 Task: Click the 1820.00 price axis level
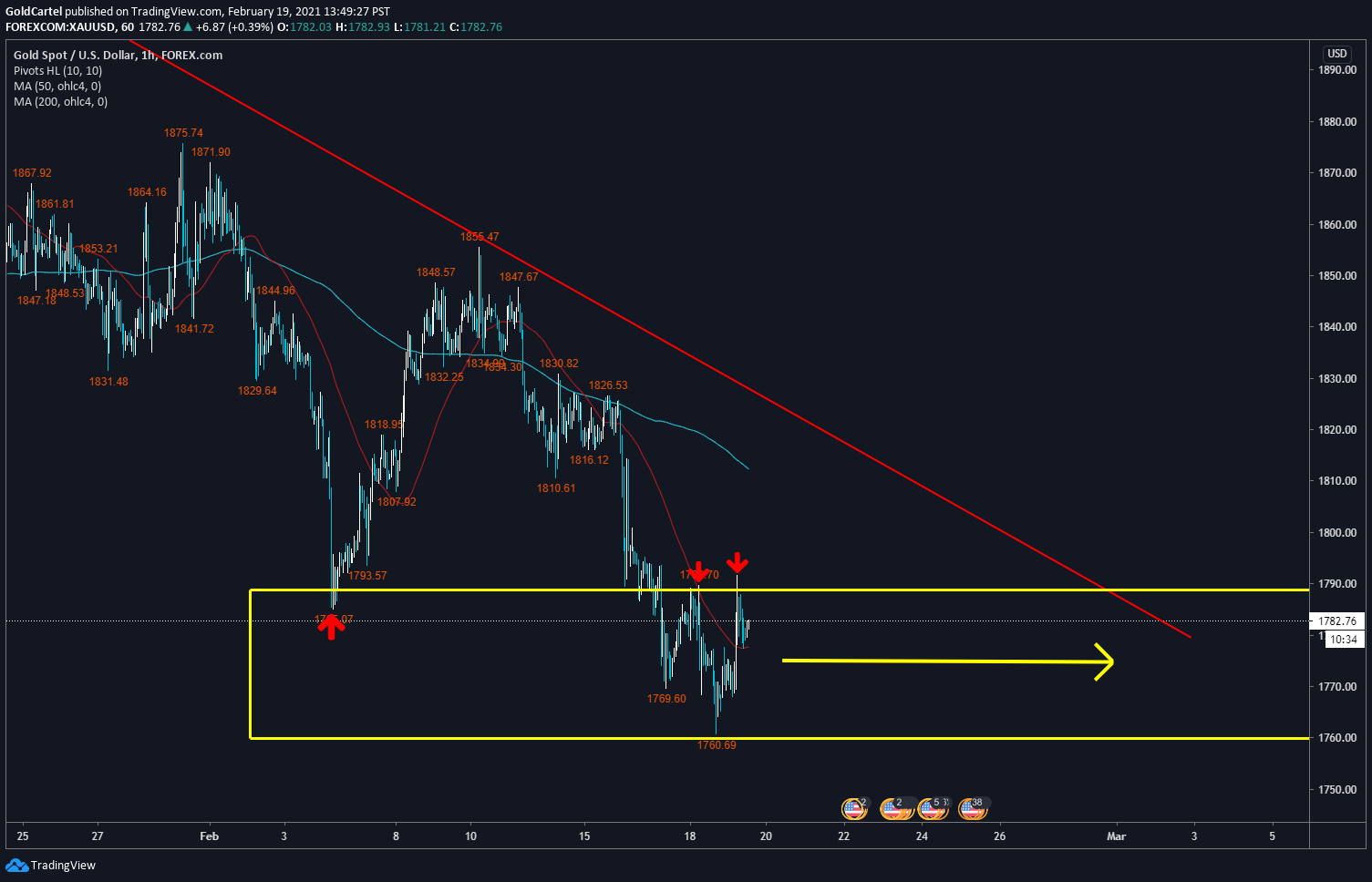[x=1336, y=430]
